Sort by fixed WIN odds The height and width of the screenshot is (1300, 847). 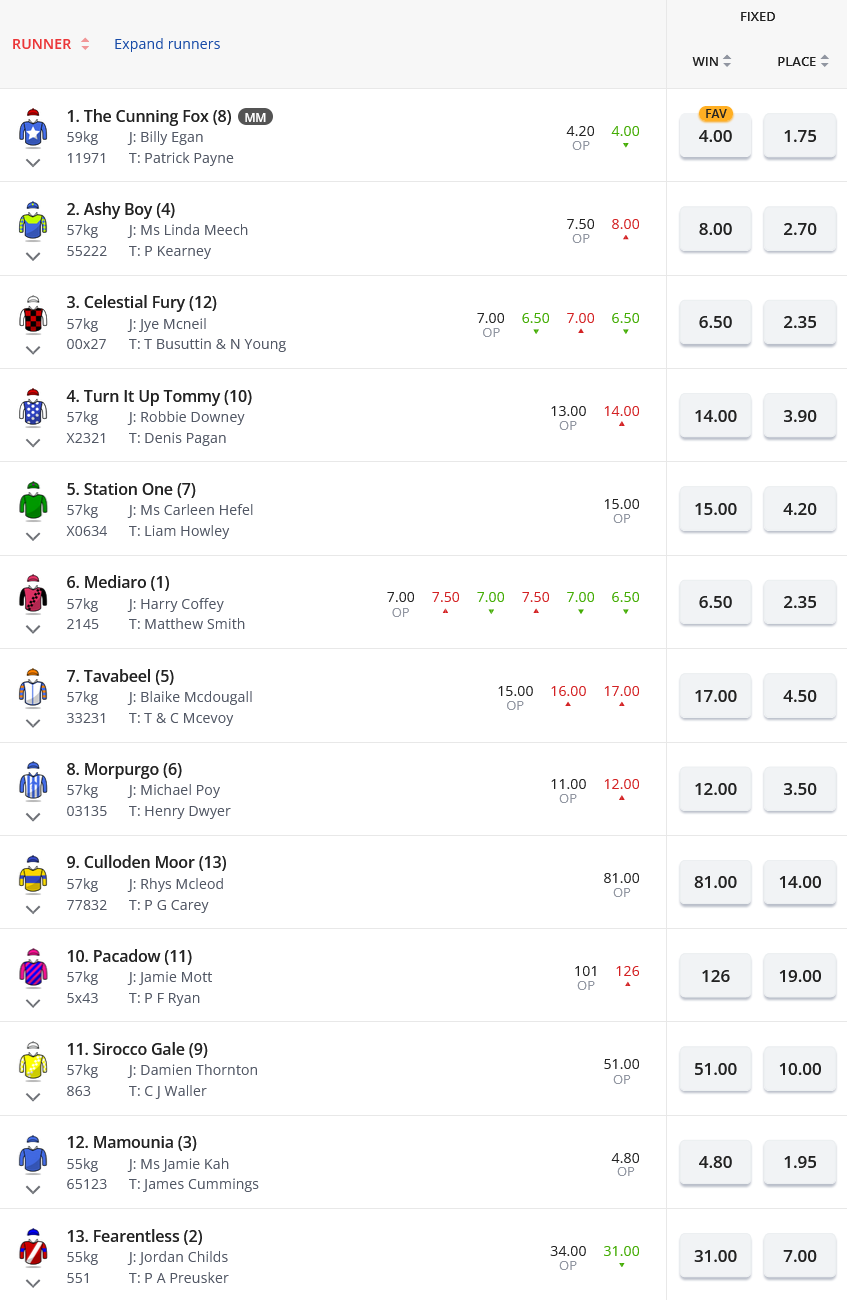711,61
